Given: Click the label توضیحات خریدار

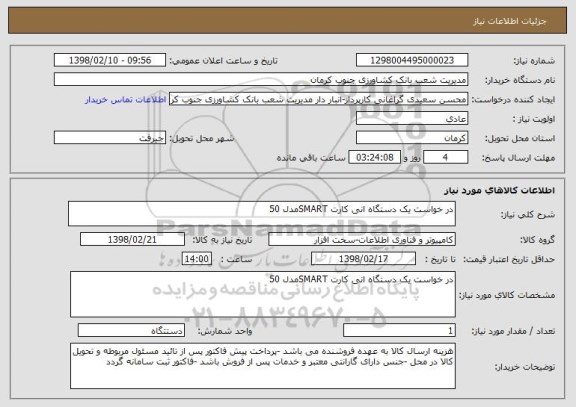Looking at the screenshot, I should coord(525,367).
